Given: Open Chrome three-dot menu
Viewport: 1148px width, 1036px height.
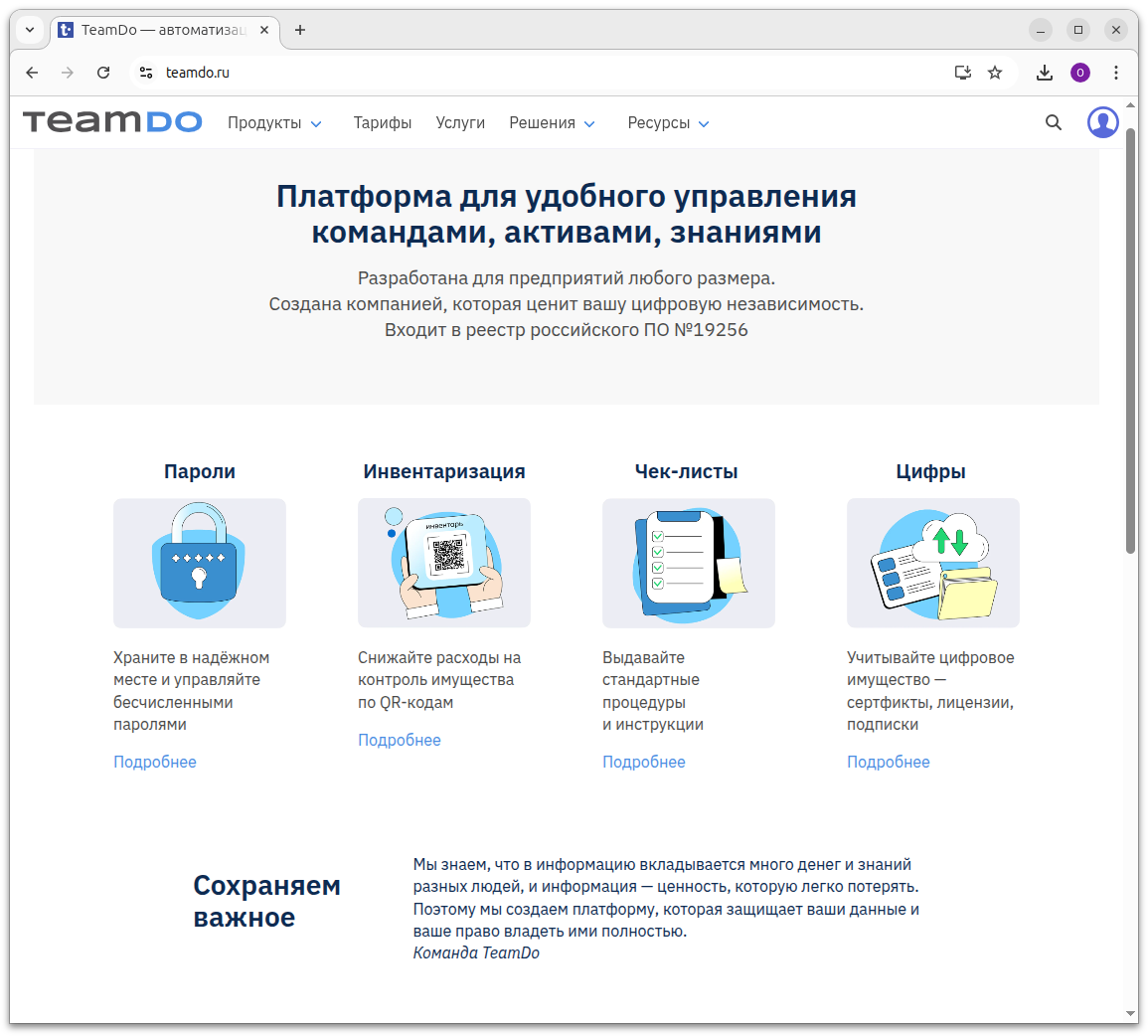Looking at the screenshot, I should 1116,73.
